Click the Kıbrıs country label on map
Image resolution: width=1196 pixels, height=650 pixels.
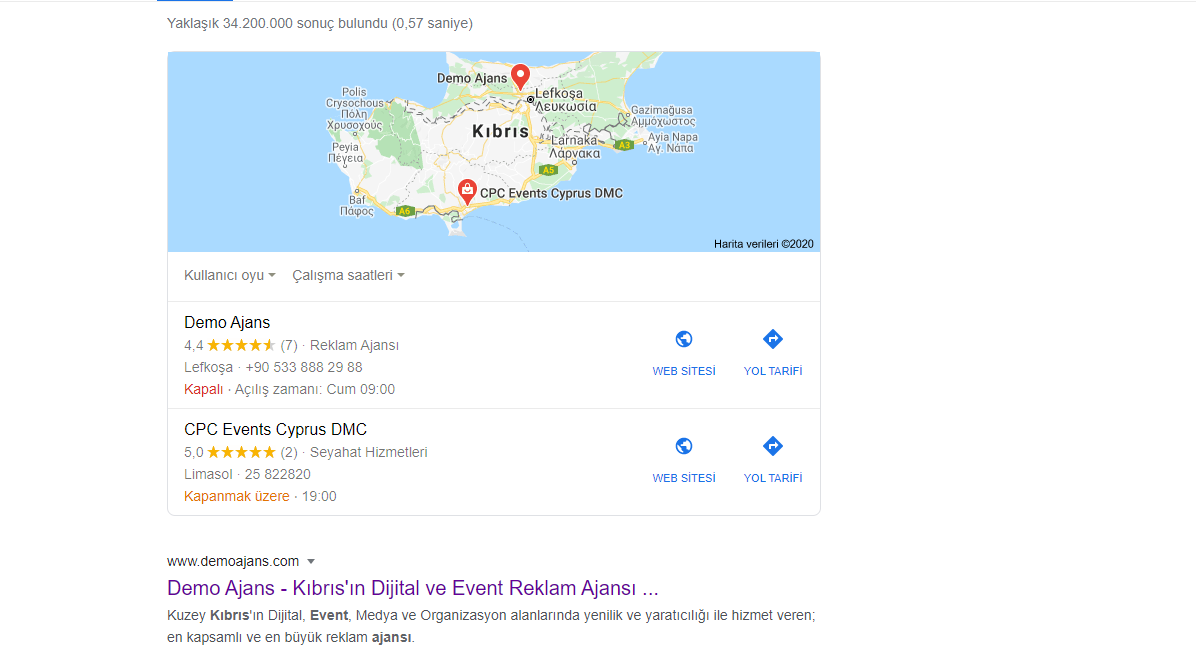point(500,131)
